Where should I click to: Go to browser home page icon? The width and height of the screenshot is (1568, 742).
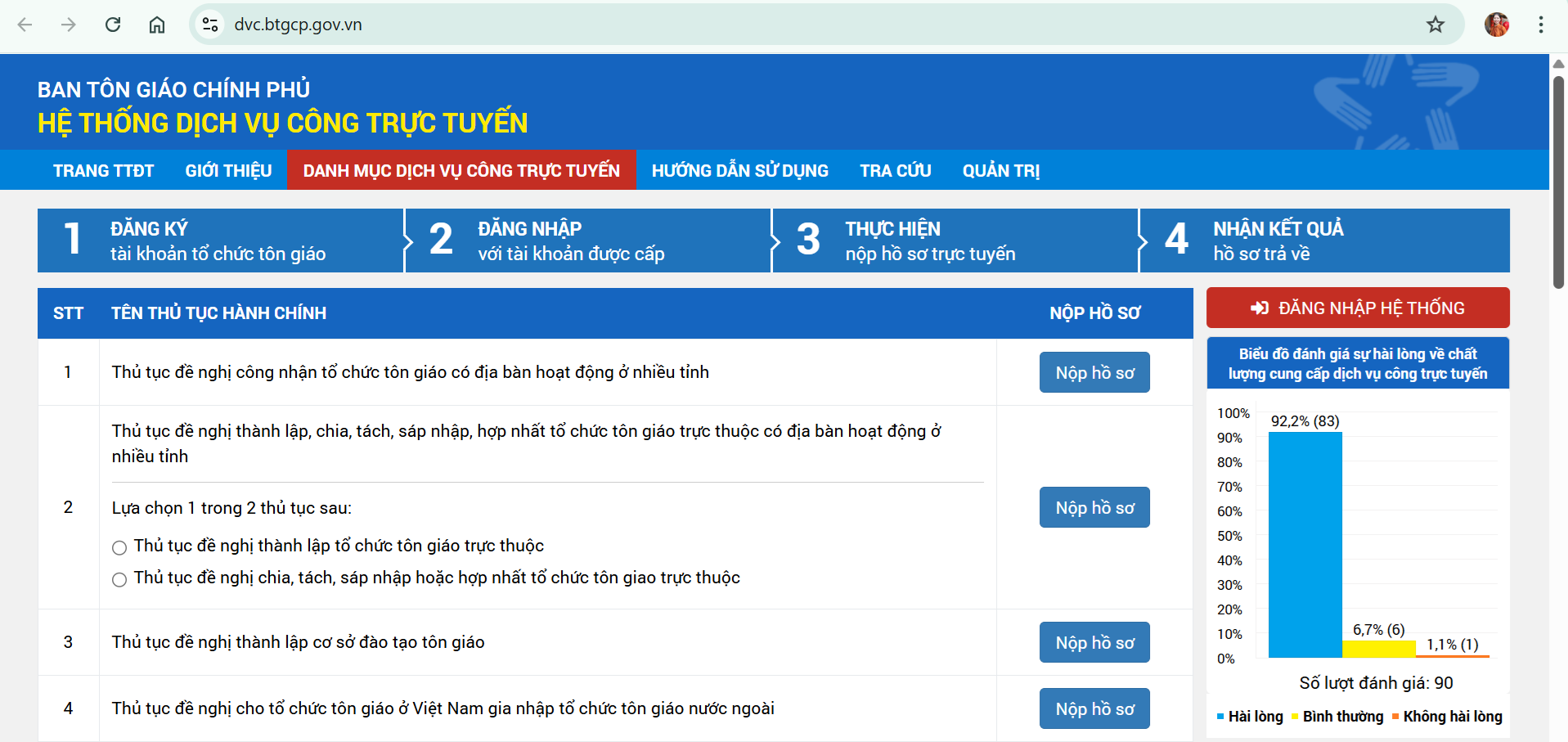click(157, 25)
